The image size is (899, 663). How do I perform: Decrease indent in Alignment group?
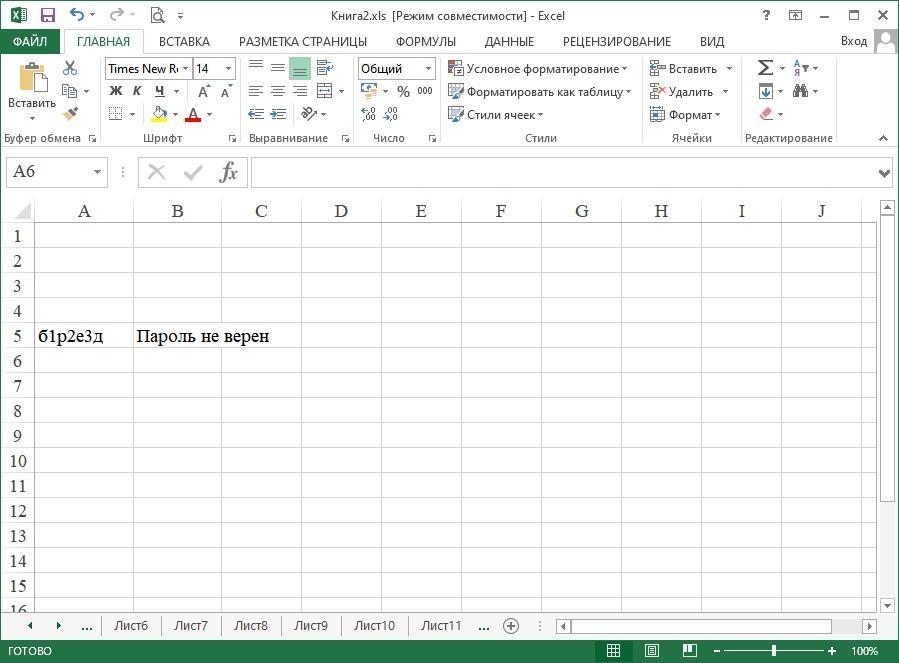[x=256, y=114]
